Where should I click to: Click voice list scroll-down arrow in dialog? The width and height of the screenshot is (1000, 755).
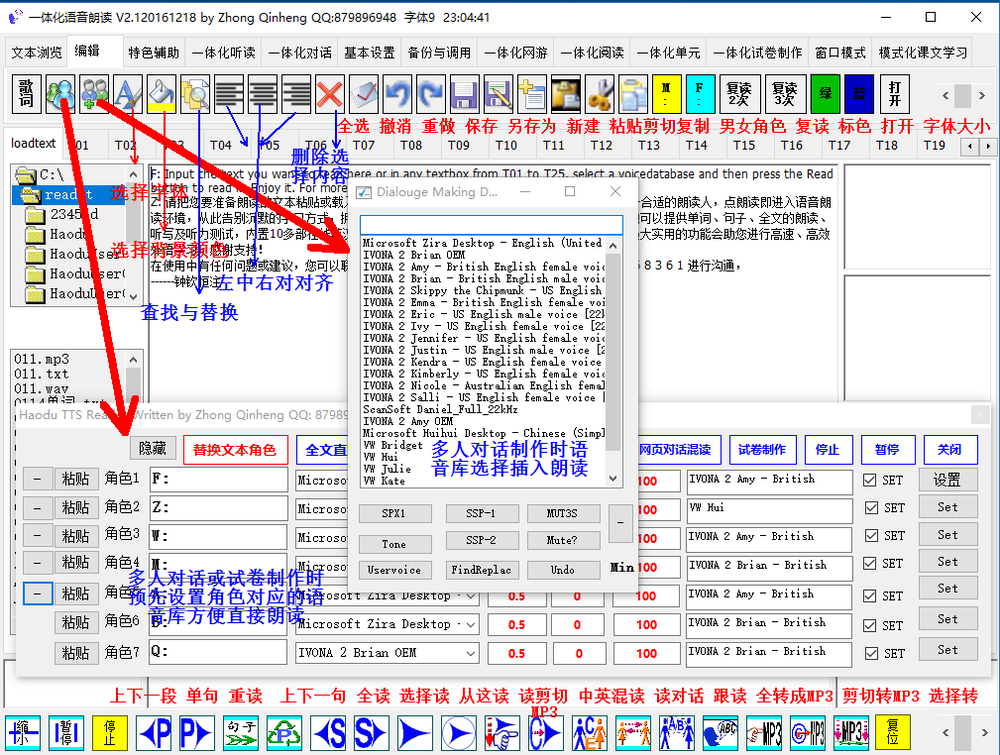tap(613, 478)
